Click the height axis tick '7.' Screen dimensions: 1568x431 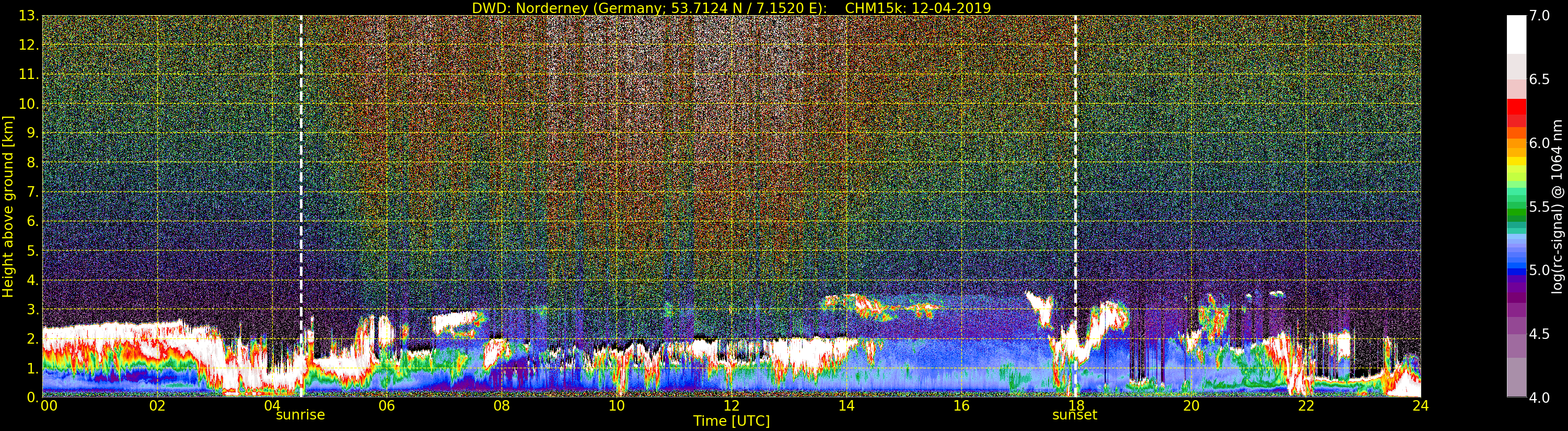coord(32,192)
